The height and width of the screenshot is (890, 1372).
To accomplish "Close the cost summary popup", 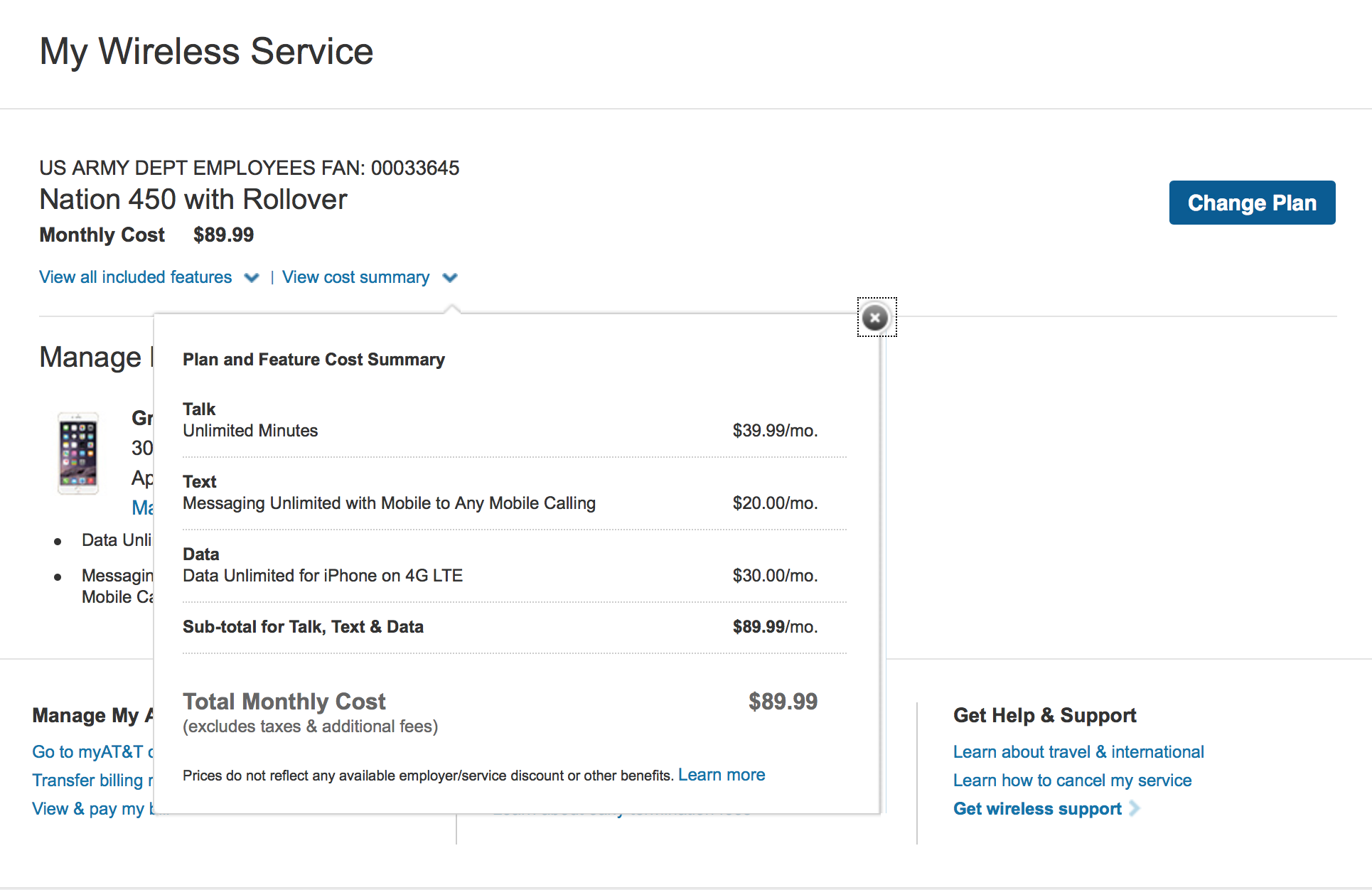I will [x=875, y=318].
